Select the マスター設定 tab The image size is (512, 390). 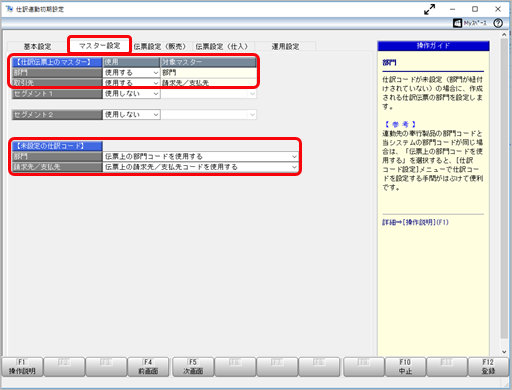pos(99,45)
